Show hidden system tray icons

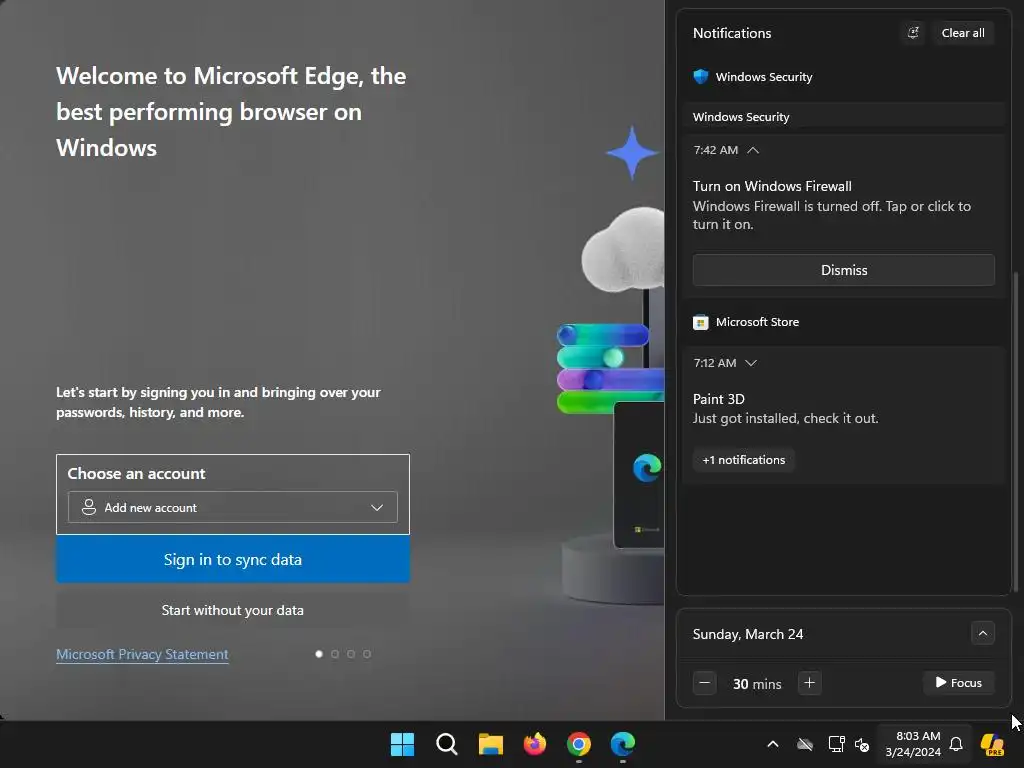(773, 744)
